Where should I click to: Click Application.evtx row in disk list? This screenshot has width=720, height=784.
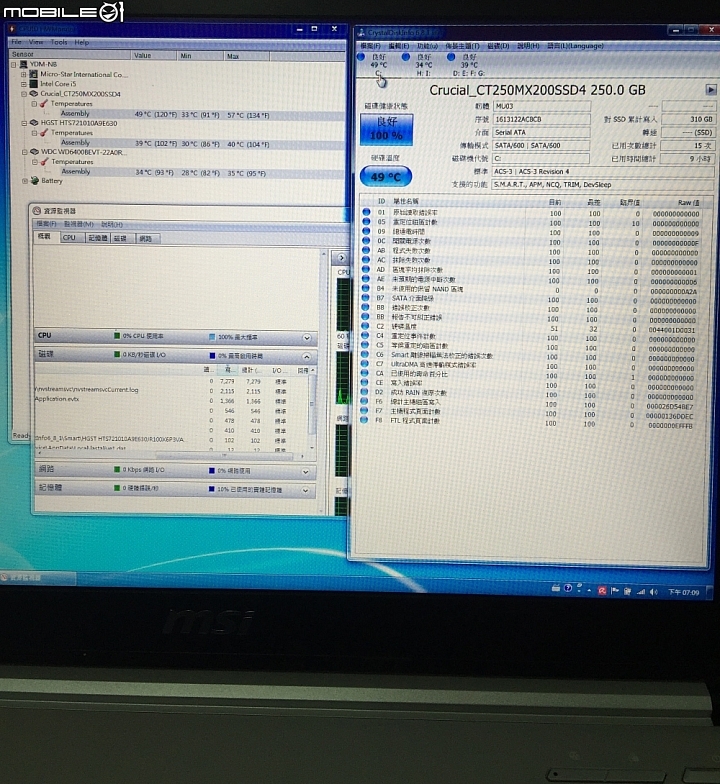pyautogui.click(x=172, y=400)
